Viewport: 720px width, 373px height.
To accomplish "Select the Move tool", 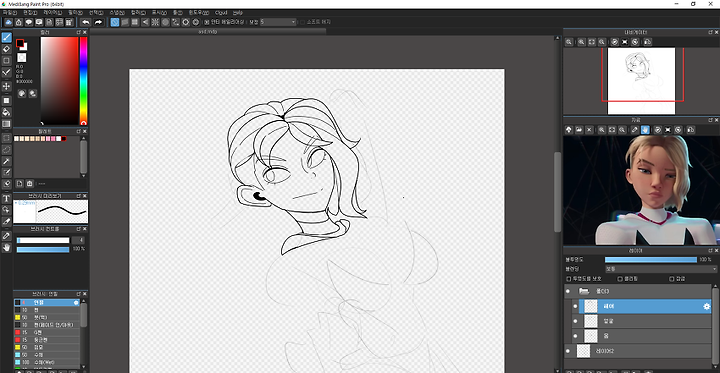I will click(x=6, y=86).
